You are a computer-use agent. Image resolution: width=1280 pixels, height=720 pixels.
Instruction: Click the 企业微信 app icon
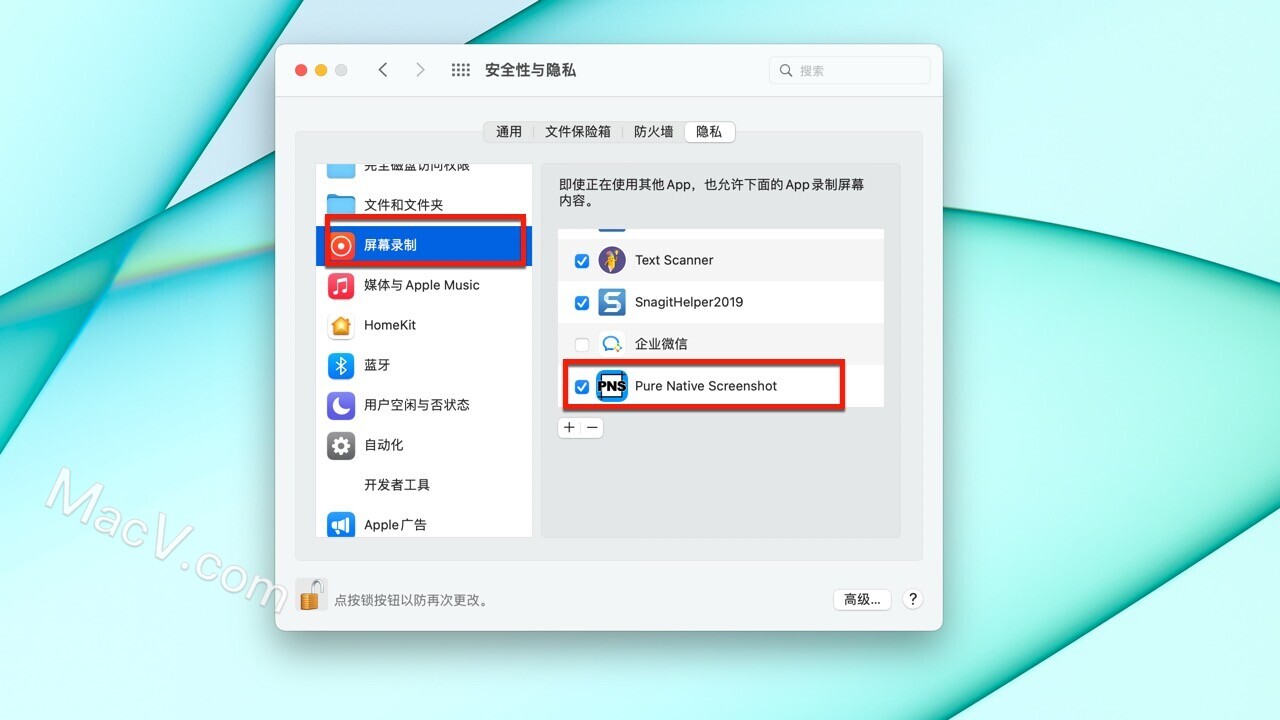tap(612, 344)
